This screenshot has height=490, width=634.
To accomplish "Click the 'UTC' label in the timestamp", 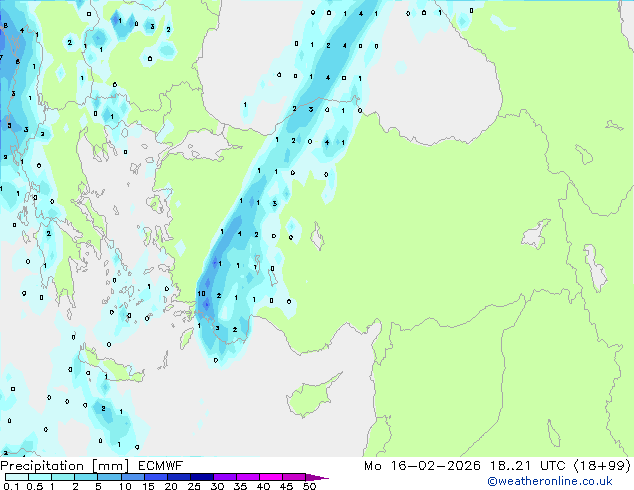I will coord(553,466).
